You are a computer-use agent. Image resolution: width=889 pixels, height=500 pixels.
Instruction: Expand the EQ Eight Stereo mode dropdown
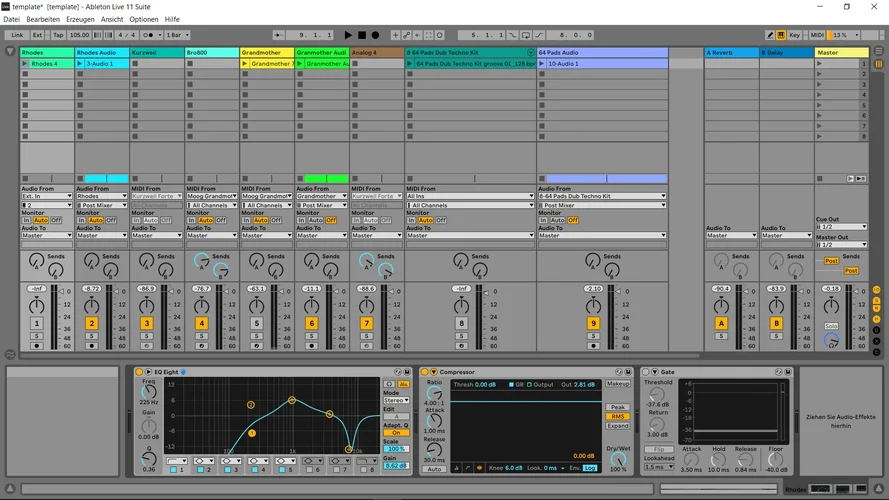(396, 400)
